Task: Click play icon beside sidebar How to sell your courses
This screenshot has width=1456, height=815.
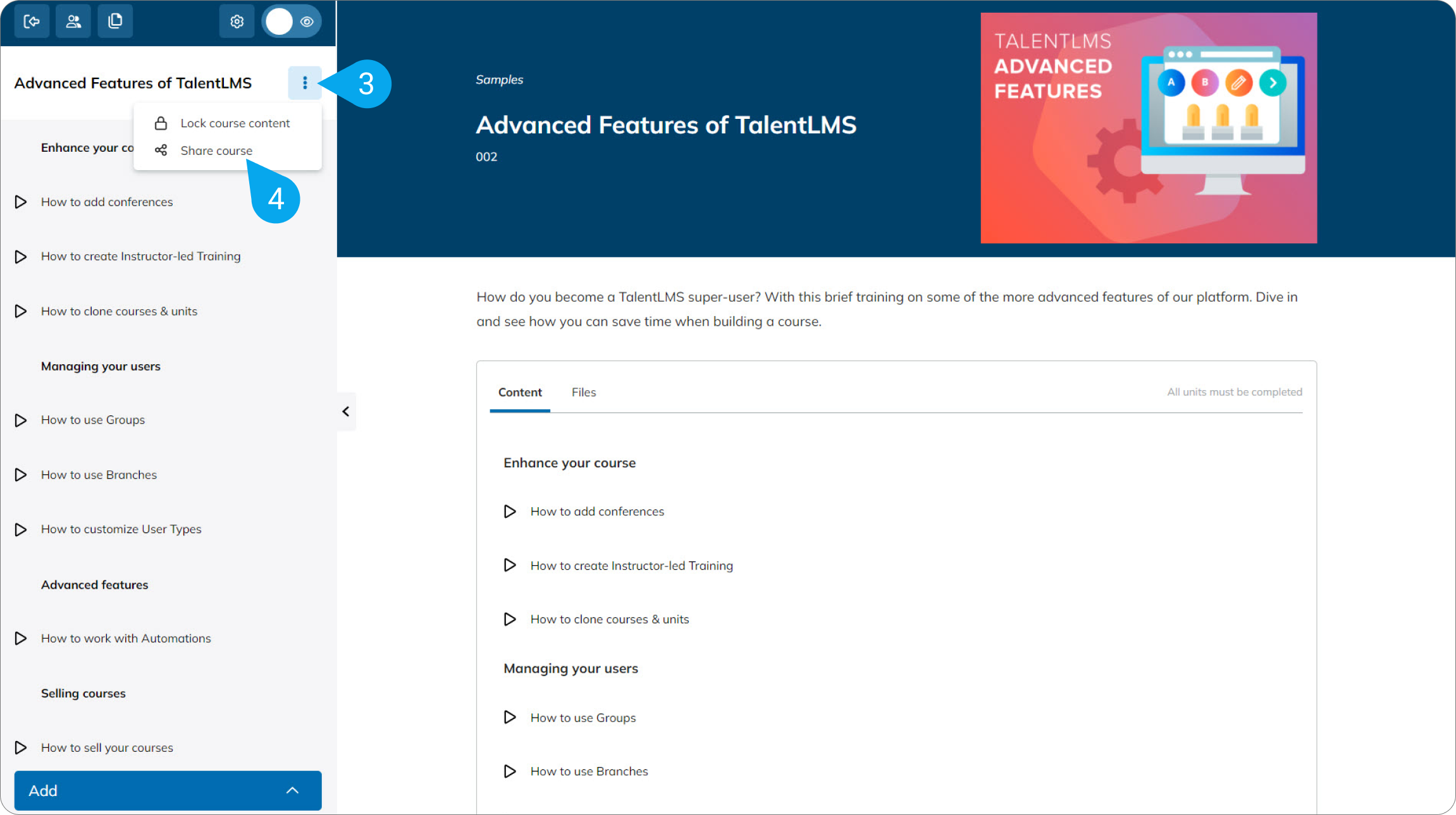Action: click(21, 747)
